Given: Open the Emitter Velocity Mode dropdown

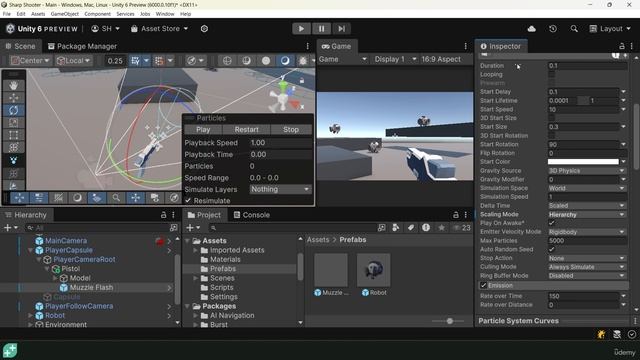Looking at the screenshot, I should (x=587, y=232).
